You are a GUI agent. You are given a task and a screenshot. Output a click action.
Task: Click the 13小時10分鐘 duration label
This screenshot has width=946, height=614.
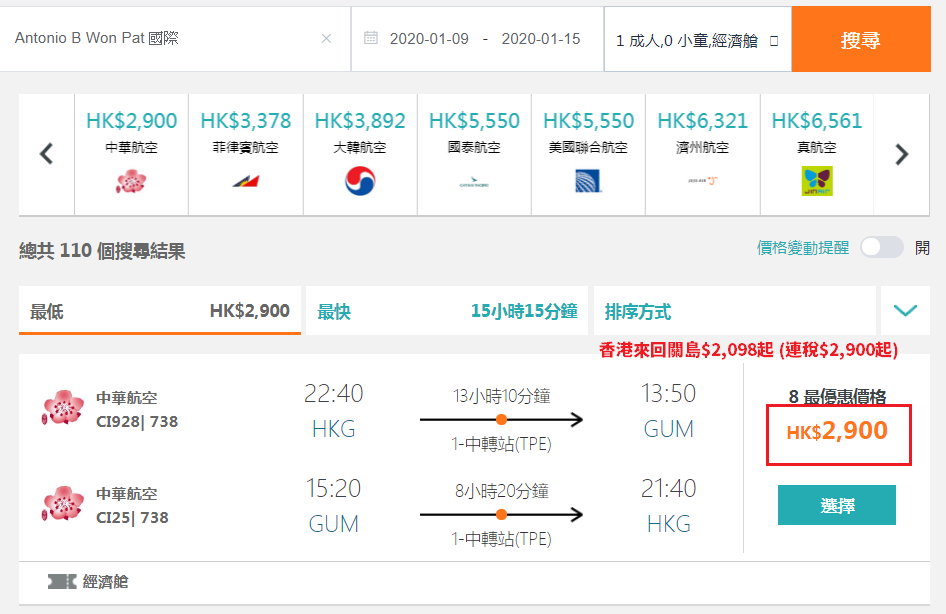(x=501, y=396)
